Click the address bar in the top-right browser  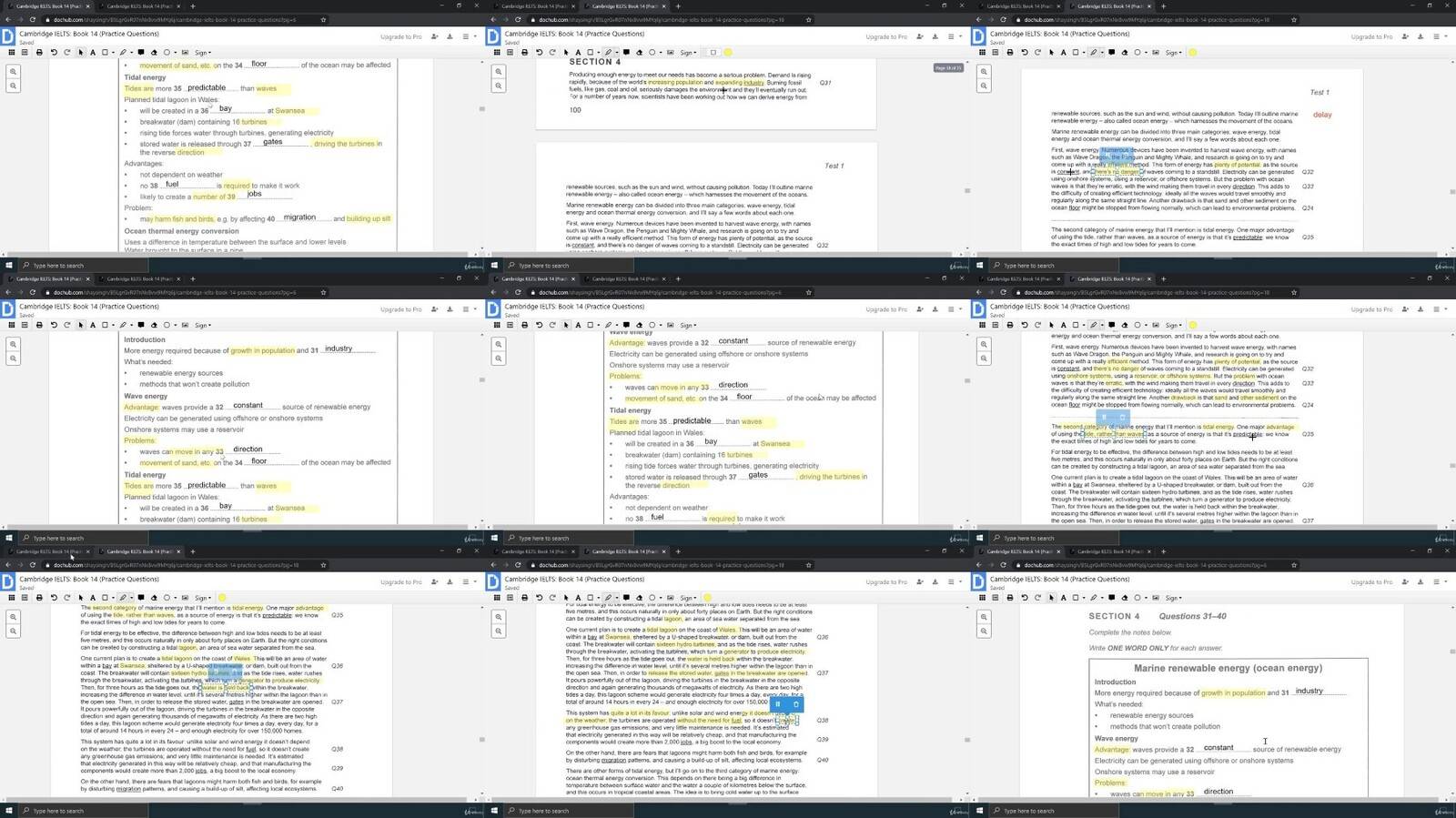click(1147, 19)
